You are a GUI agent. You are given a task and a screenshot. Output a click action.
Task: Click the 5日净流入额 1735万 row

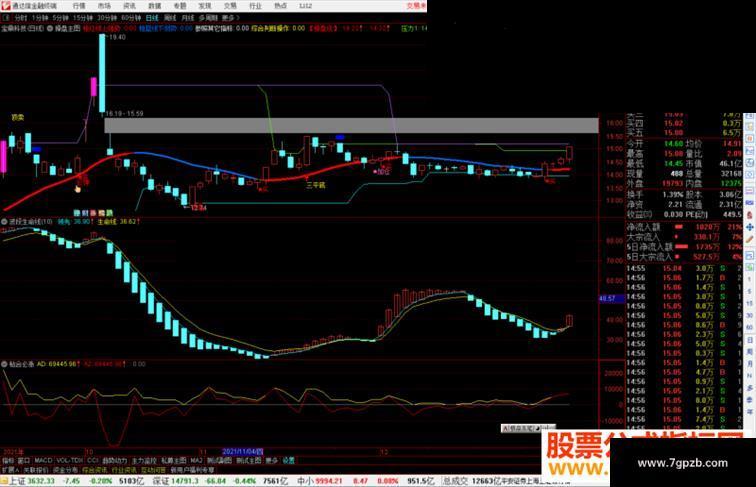point(684,246)
